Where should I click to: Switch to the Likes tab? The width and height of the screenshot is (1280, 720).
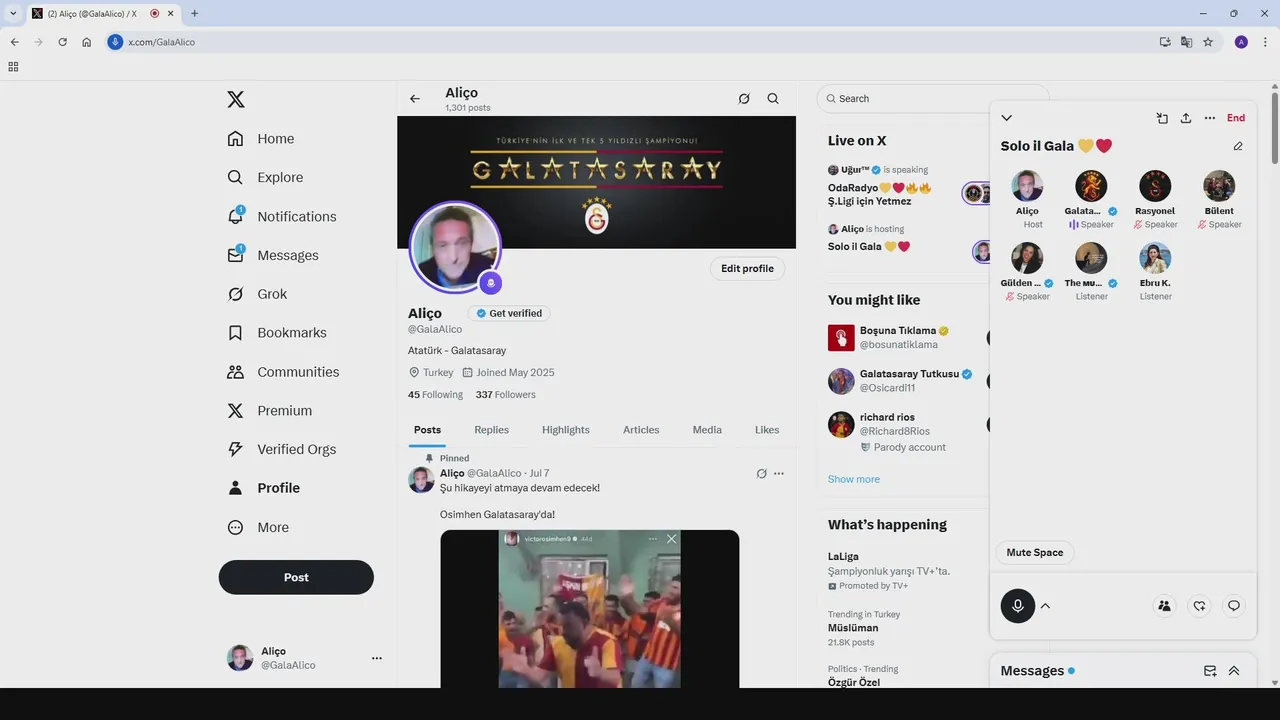[767, 430]
